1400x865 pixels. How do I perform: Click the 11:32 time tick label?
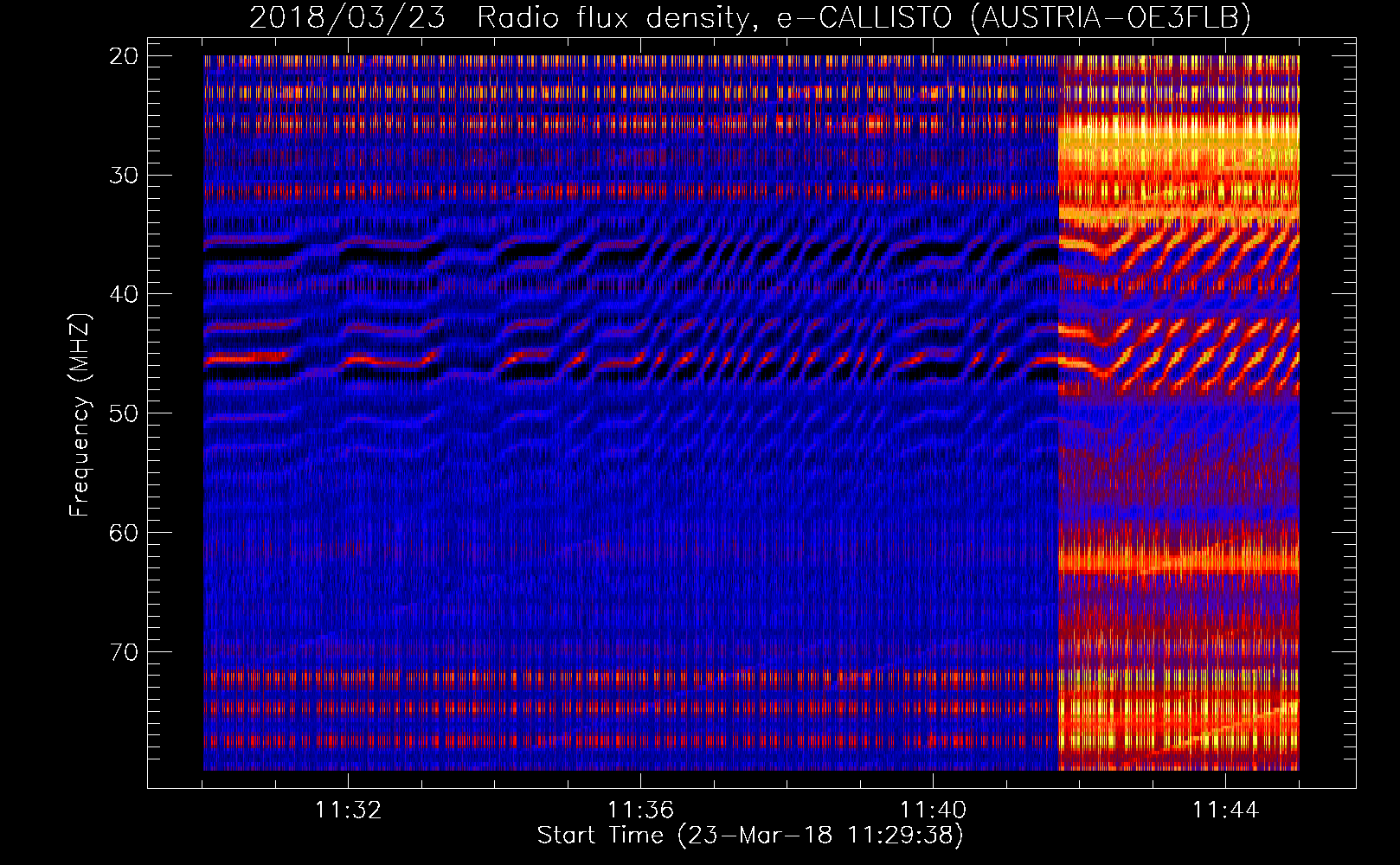(x=348, y=811)
